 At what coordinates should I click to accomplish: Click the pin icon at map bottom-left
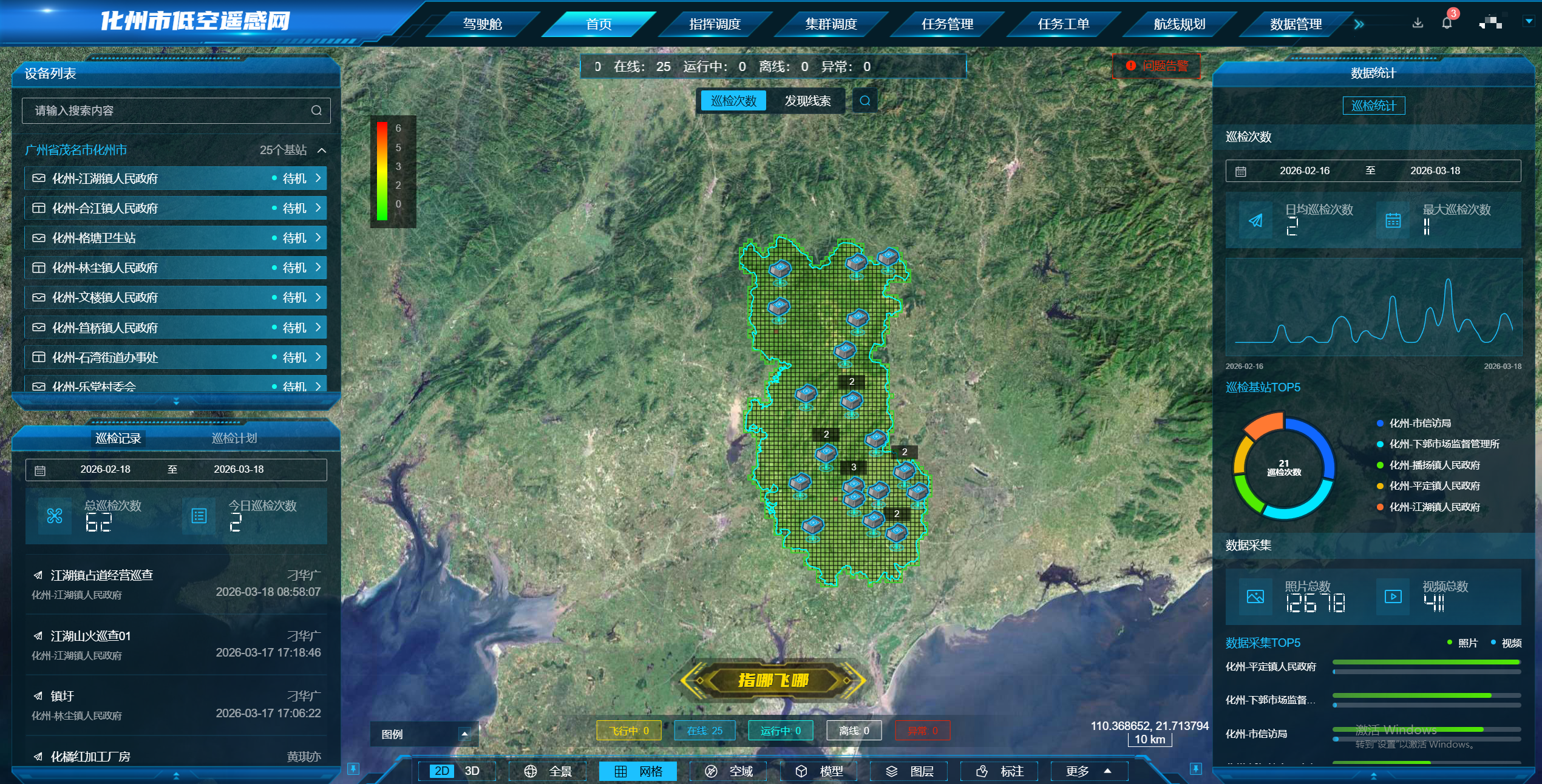353,769
